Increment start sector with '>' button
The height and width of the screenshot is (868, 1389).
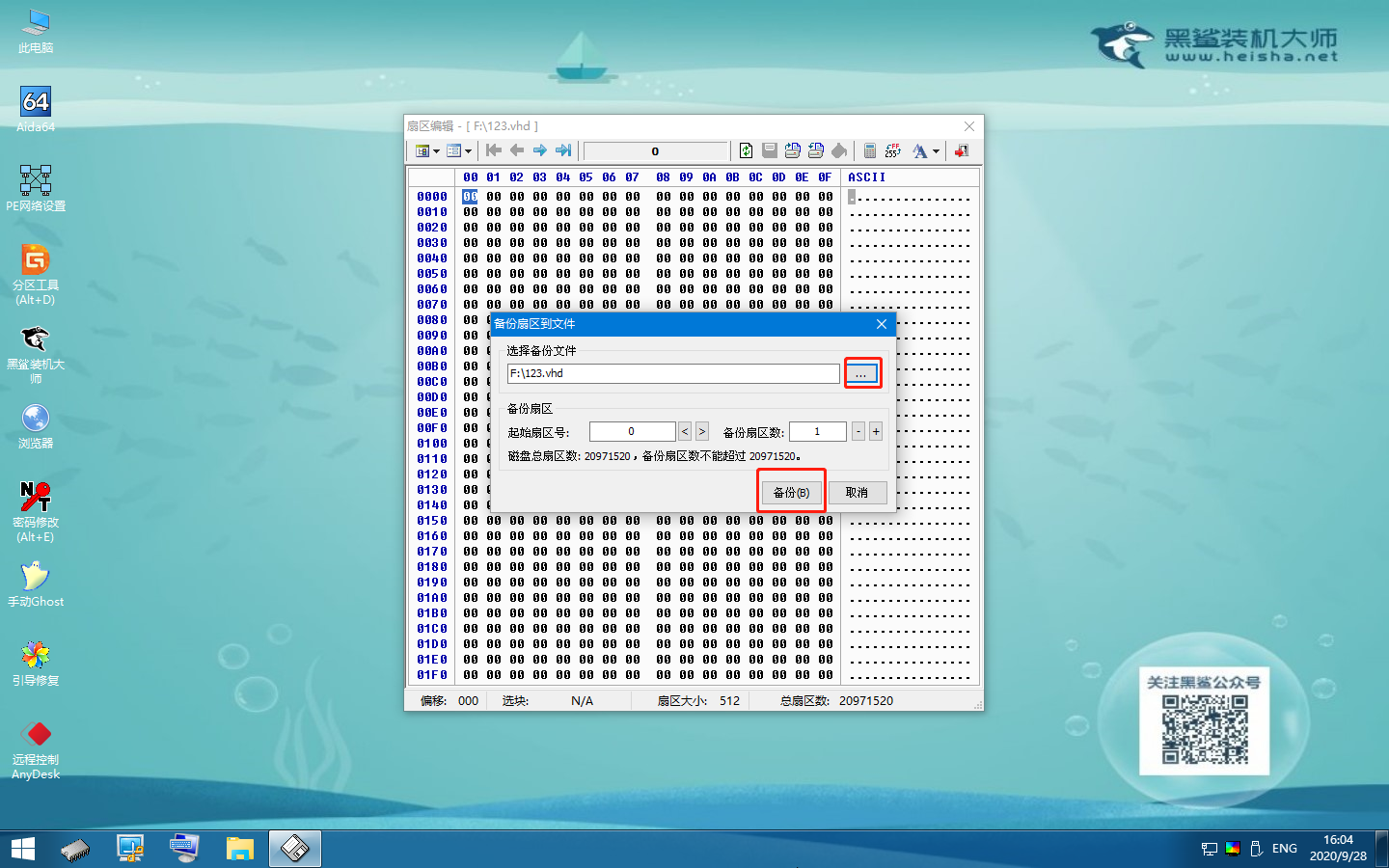click(702, 432)
